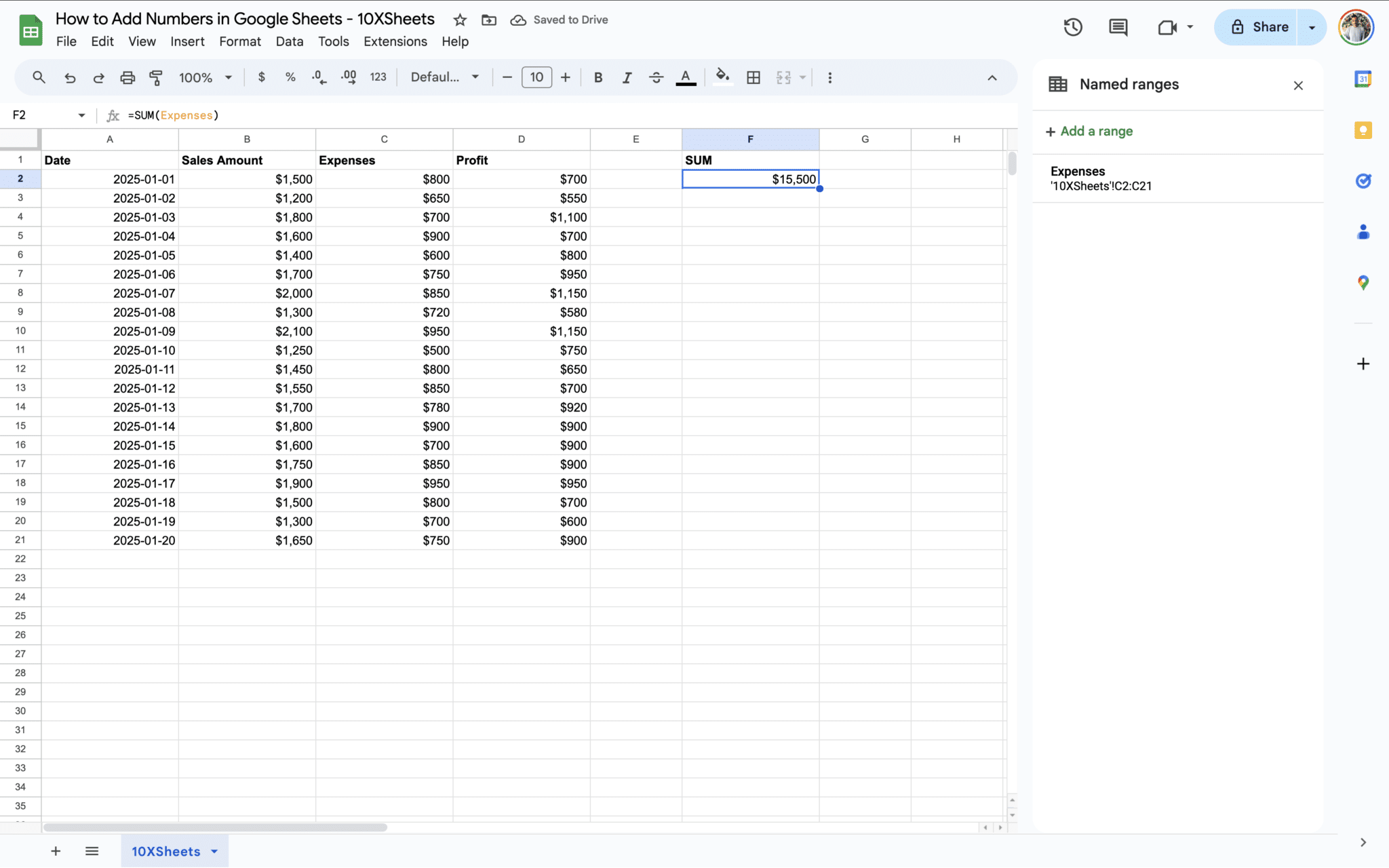Open the fill color picker
The height and width of the screenshot is (868, 1389).
tap(722, 77)
